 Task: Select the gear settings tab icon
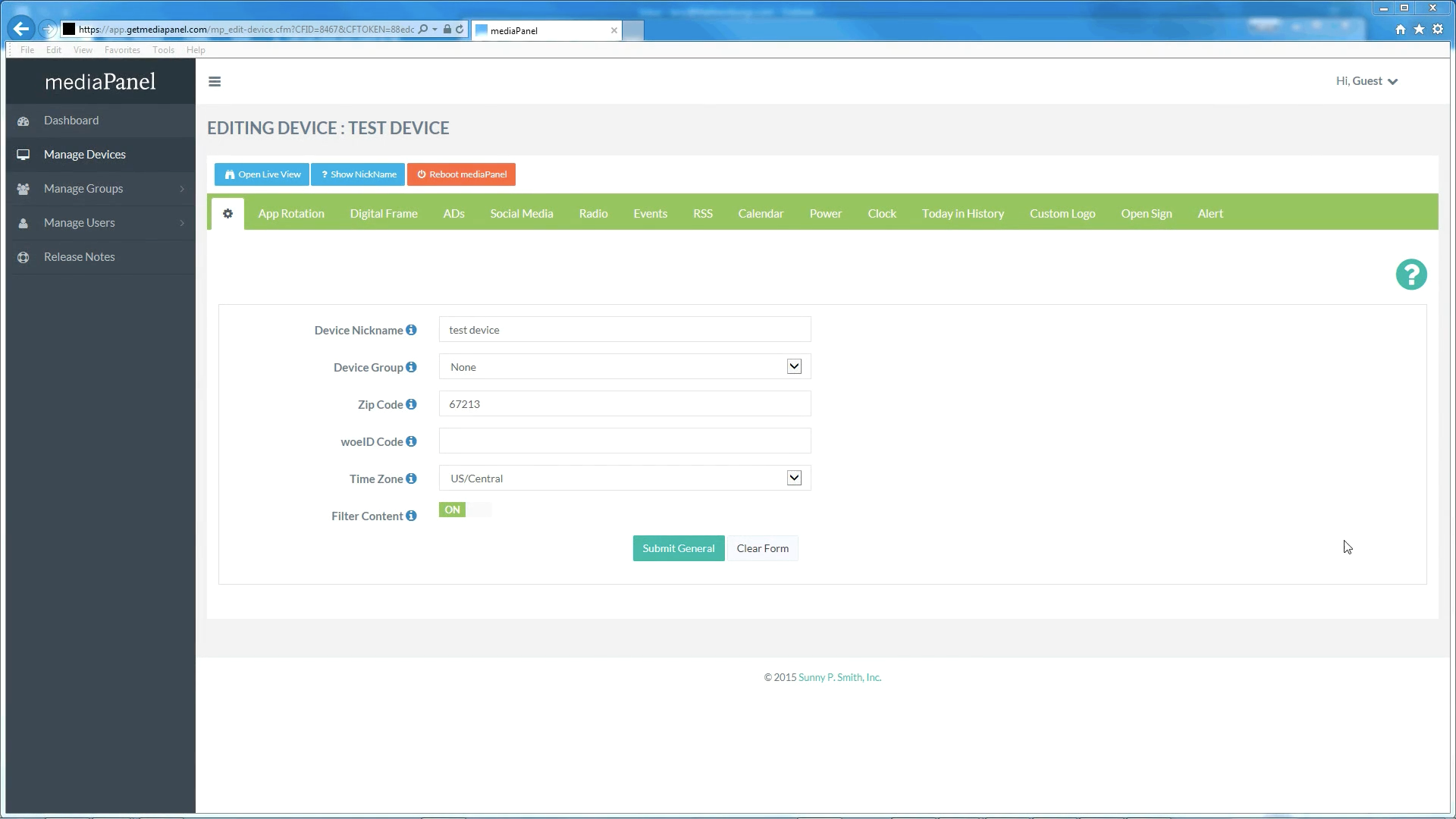click(x=227, y=214)
